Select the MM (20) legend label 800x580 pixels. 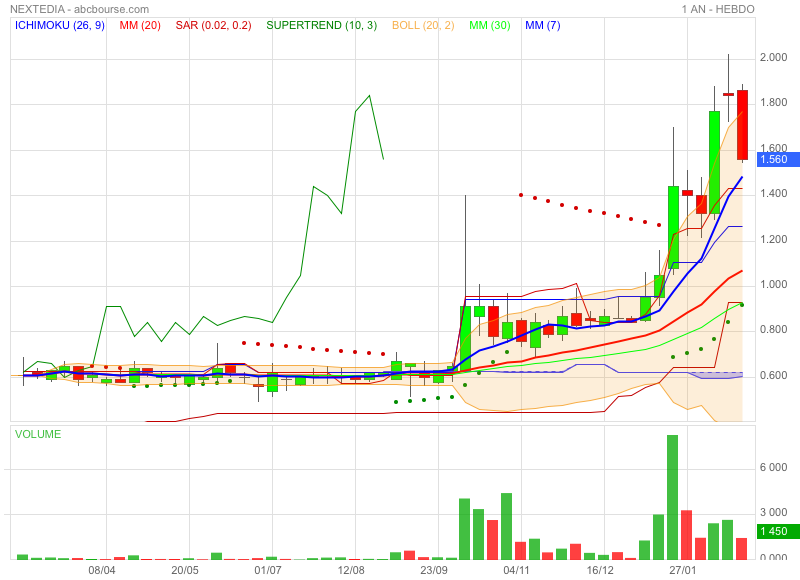(x=140, y=25)
